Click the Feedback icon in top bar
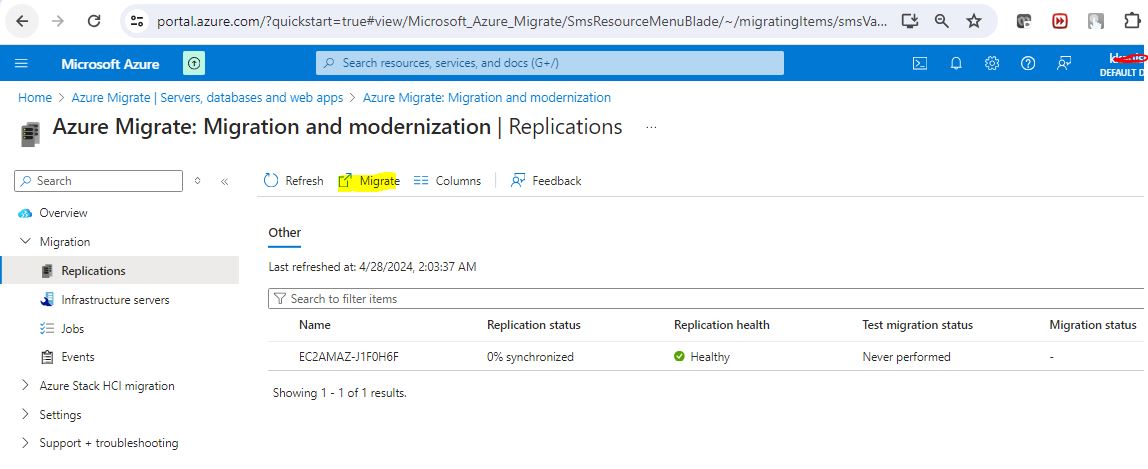 [1064, 63]
